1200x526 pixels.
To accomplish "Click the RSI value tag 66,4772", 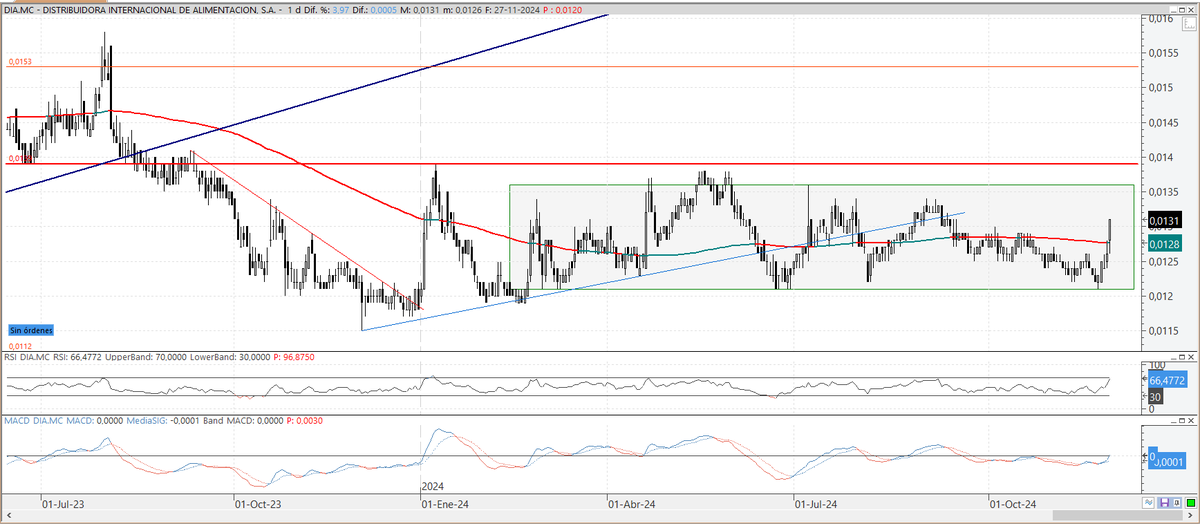I will tap(1167, 380).
